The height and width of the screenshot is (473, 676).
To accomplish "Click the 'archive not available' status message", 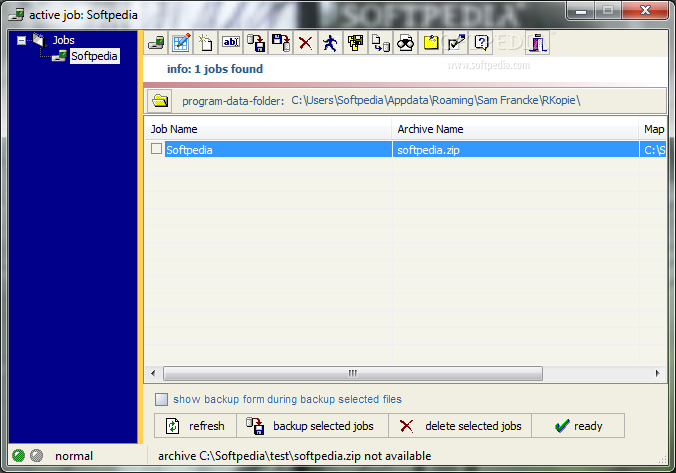I will [294, 456].
